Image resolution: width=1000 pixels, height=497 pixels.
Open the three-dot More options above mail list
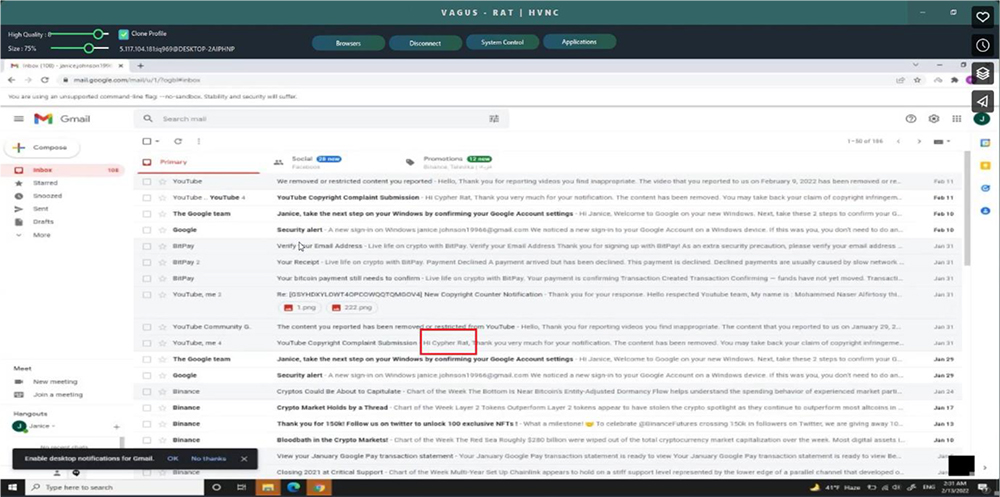(199, 141)
